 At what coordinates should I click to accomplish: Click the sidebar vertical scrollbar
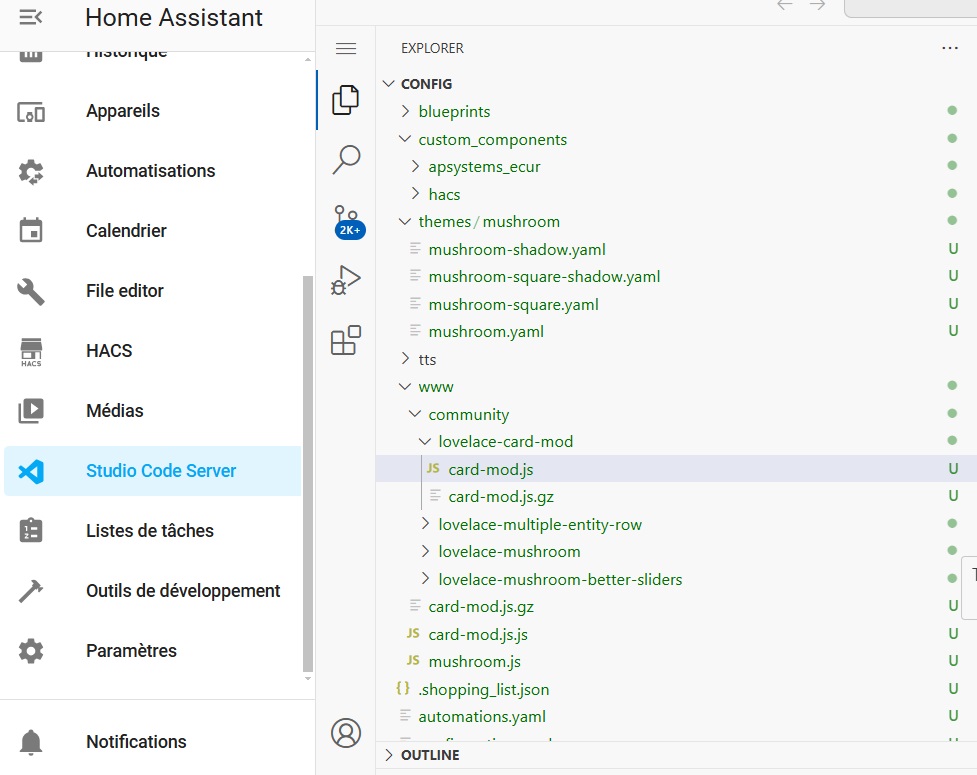click(308, 473)
